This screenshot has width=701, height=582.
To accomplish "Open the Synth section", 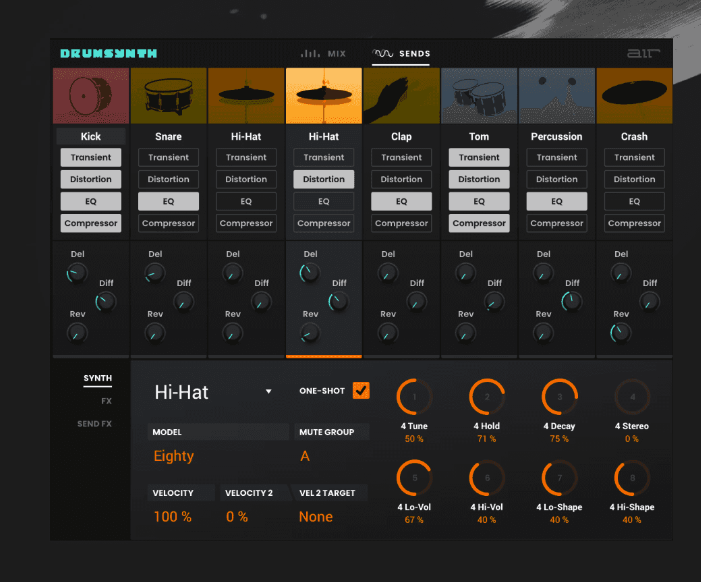I will pos(97,378).
